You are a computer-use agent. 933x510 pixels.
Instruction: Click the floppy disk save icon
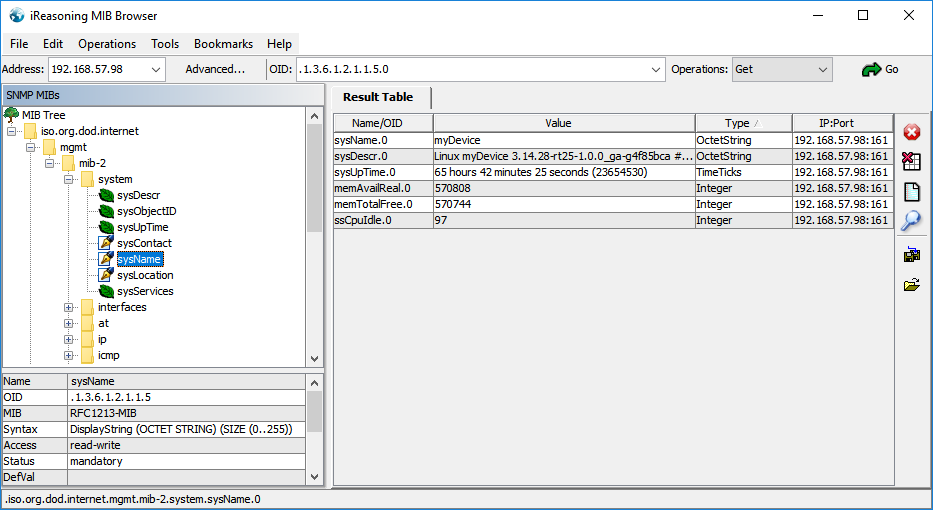(x=911, y=255)
